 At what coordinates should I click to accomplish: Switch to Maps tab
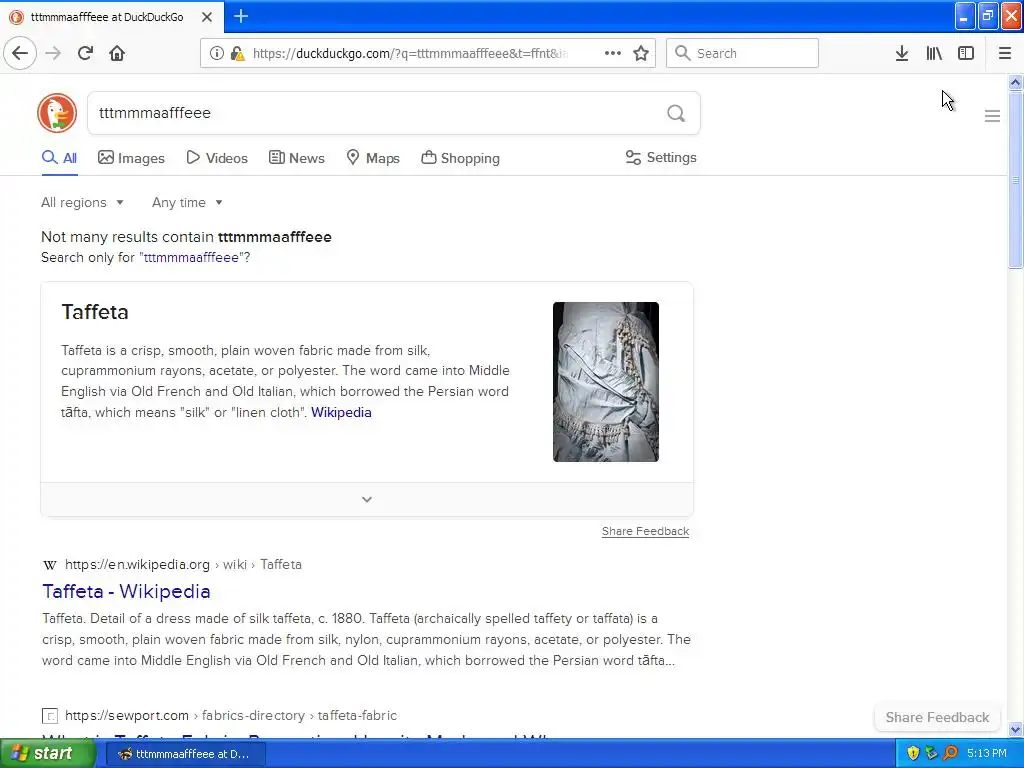(372, 158)
